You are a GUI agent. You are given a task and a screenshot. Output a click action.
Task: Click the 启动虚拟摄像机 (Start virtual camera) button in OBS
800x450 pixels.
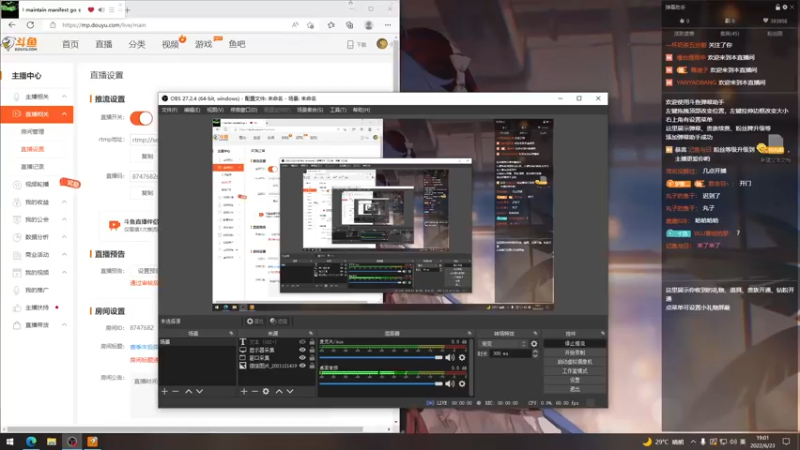[574, 362]
